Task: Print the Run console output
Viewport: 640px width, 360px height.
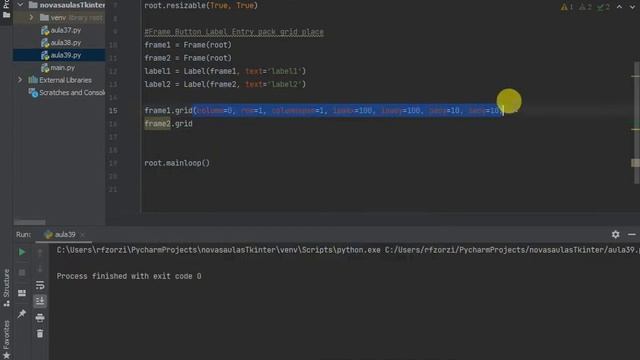Action: (x=40, y=318)
